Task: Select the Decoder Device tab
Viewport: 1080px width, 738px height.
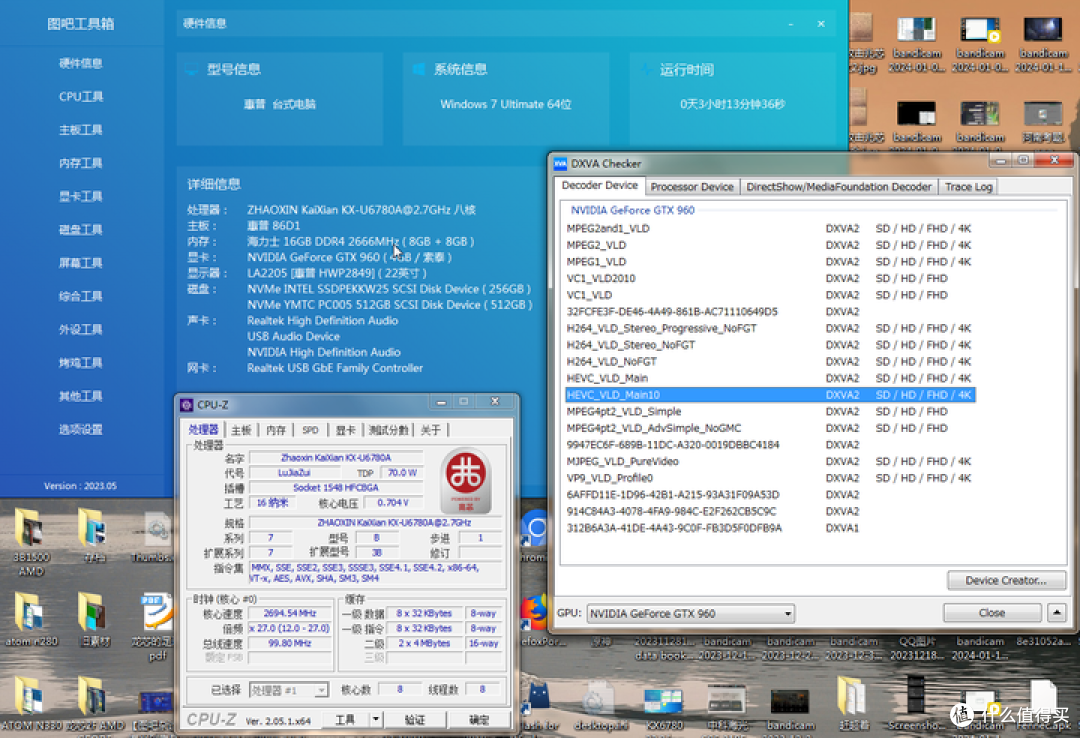Action: tap(599, 185)
